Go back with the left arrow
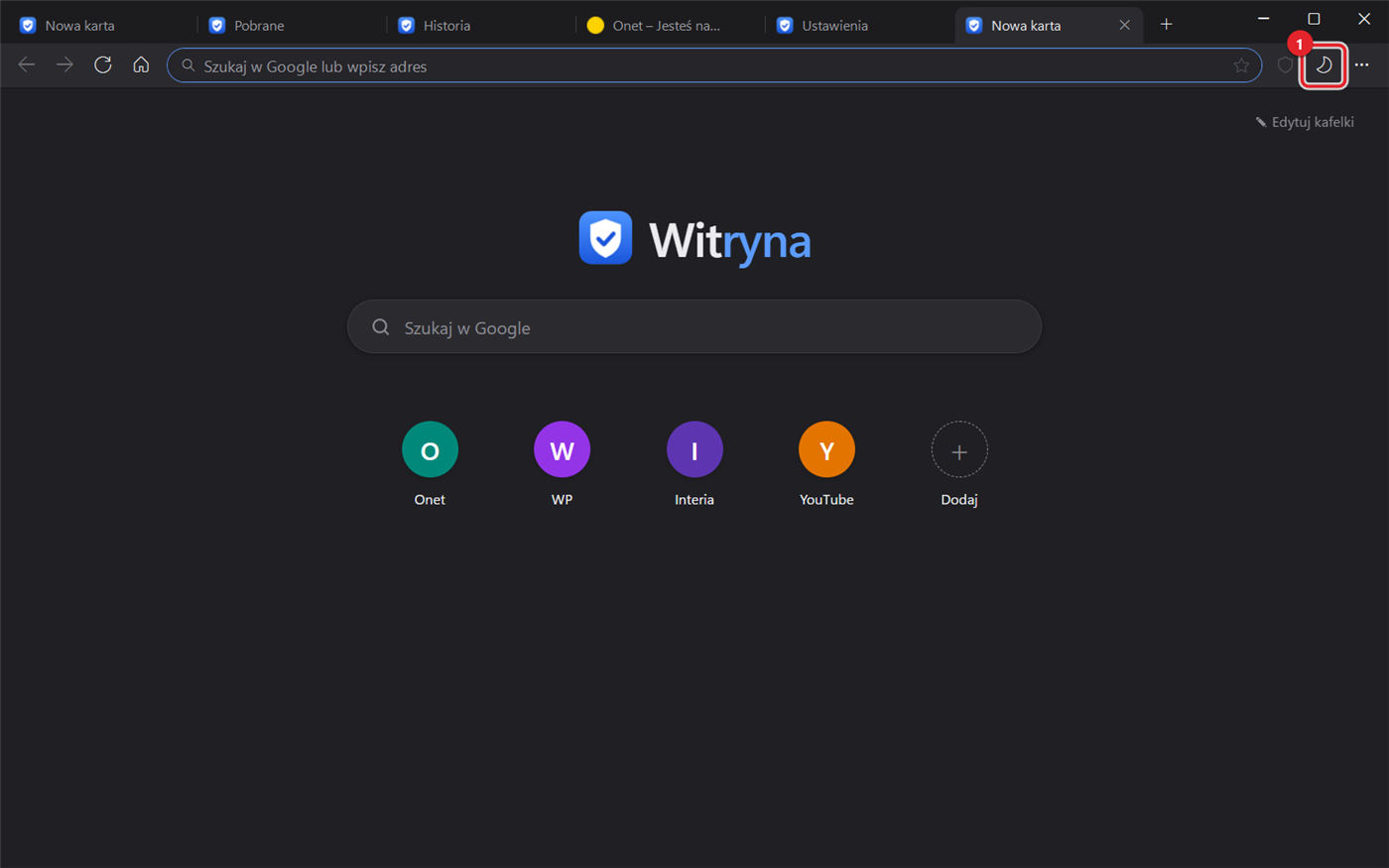This screenshot has height=868, width=1389. coord(27,65)
